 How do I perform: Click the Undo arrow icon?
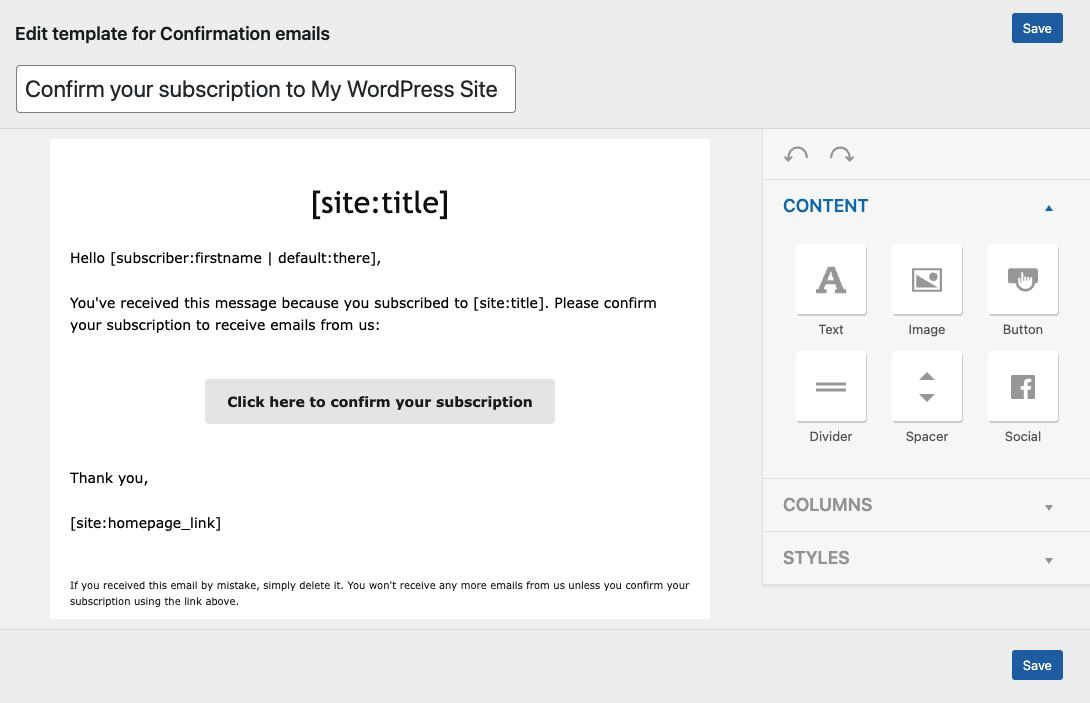click(x=795, y=154)
